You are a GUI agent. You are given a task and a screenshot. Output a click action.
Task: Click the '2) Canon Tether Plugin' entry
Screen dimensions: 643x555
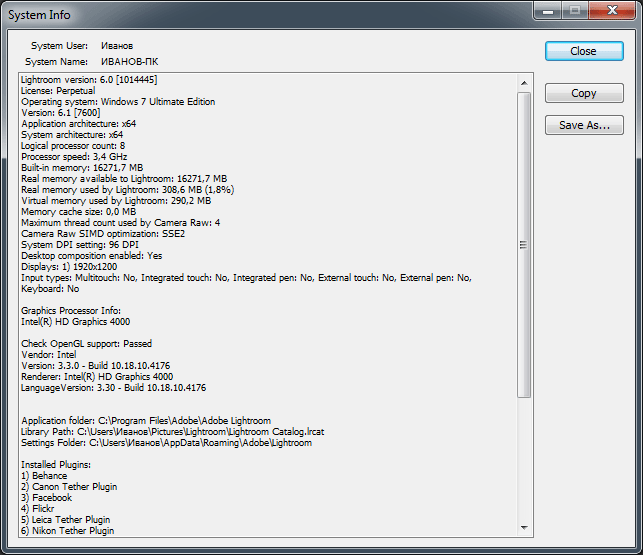point(69,487)
